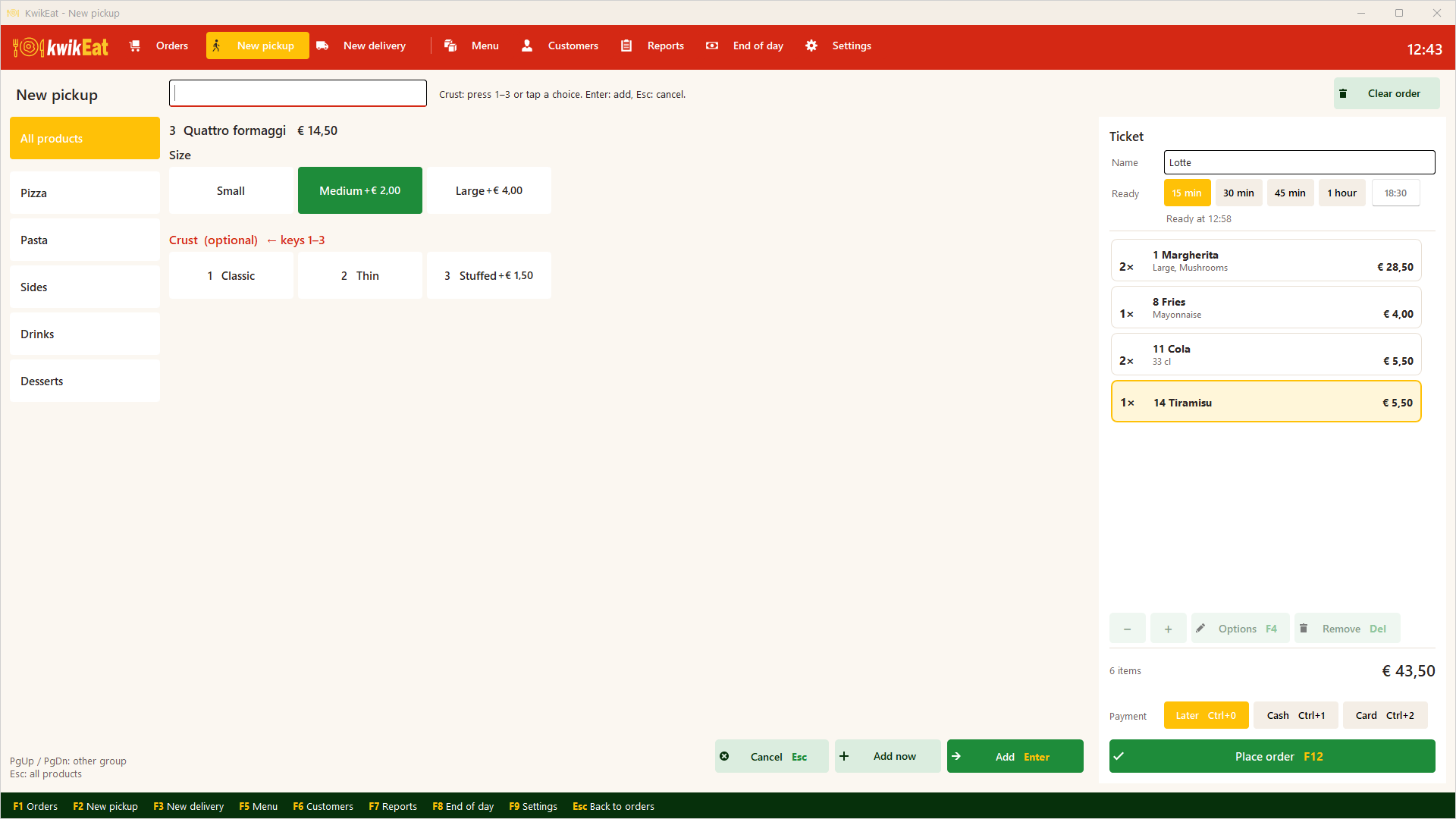Click the Settings gear icon
Screen dimensions: 1456x819
(x=811, y=45)
